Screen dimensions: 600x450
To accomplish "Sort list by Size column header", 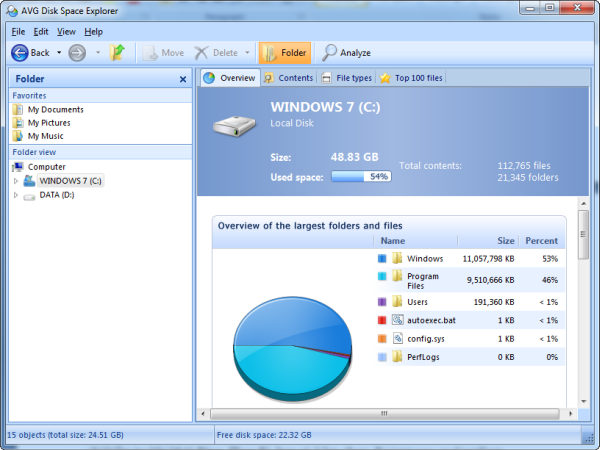I will click(488, 241).
